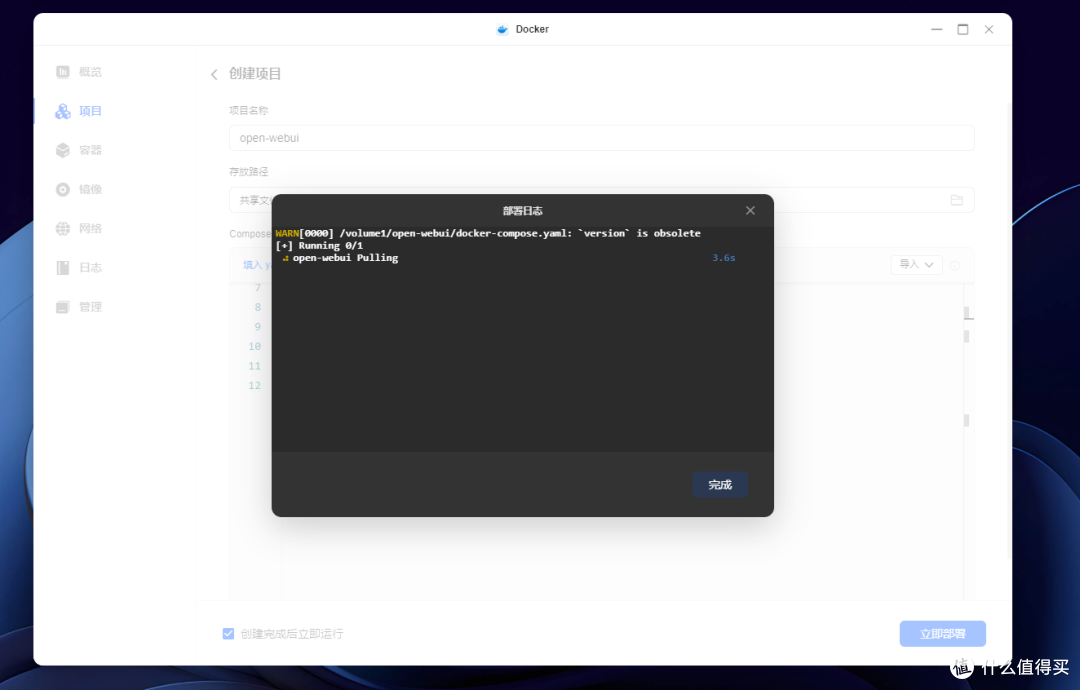This screenshot has height=690, width=1080.
Task: Click the 镜像 disc icon
Action: (x=63, y=189)
